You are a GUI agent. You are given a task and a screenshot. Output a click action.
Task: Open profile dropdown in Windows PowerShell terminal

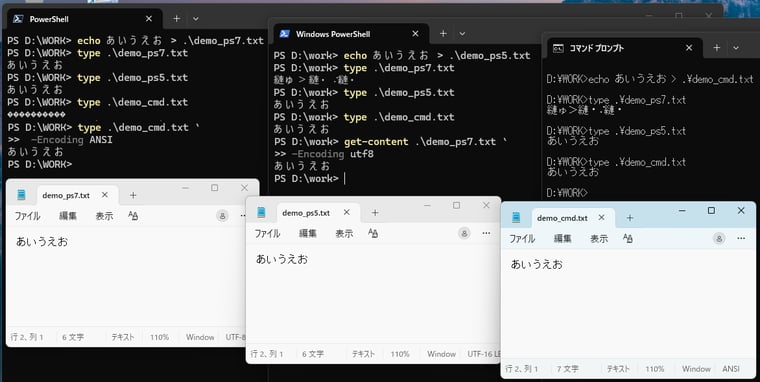462,34
